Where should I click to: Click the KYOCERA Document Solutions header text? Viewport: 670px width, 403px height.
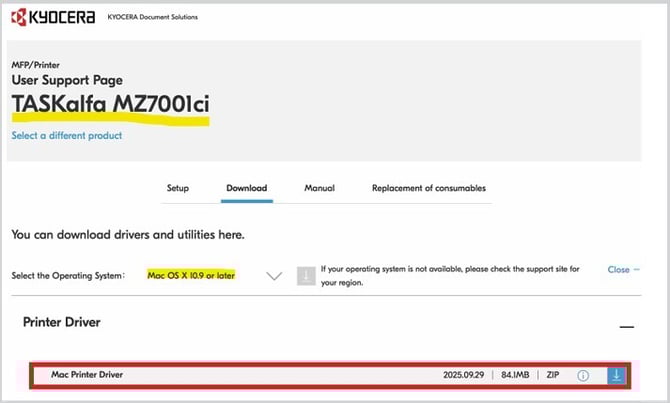coord(152,18)
